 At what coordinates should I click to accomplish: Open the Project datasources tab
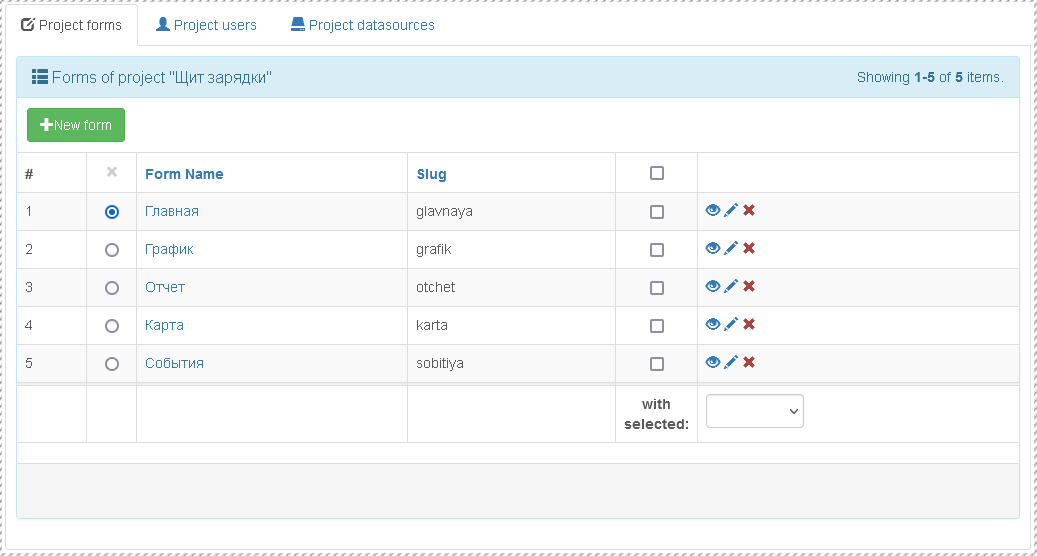(363, 25)
